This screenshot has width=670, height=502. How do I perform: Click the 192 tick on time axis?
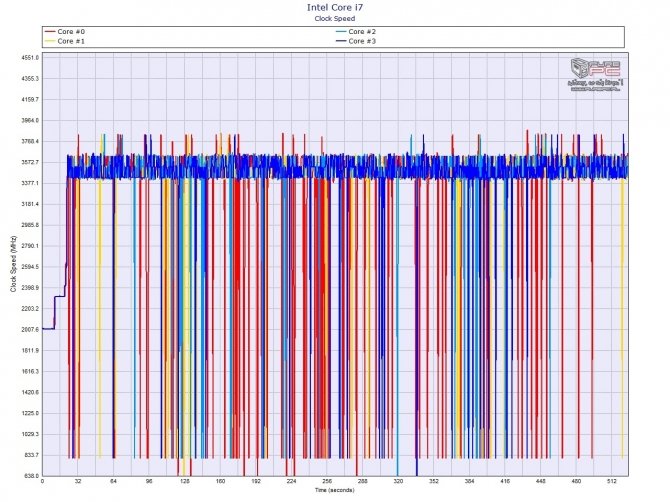pyautogui.click(x=256, y=481)
